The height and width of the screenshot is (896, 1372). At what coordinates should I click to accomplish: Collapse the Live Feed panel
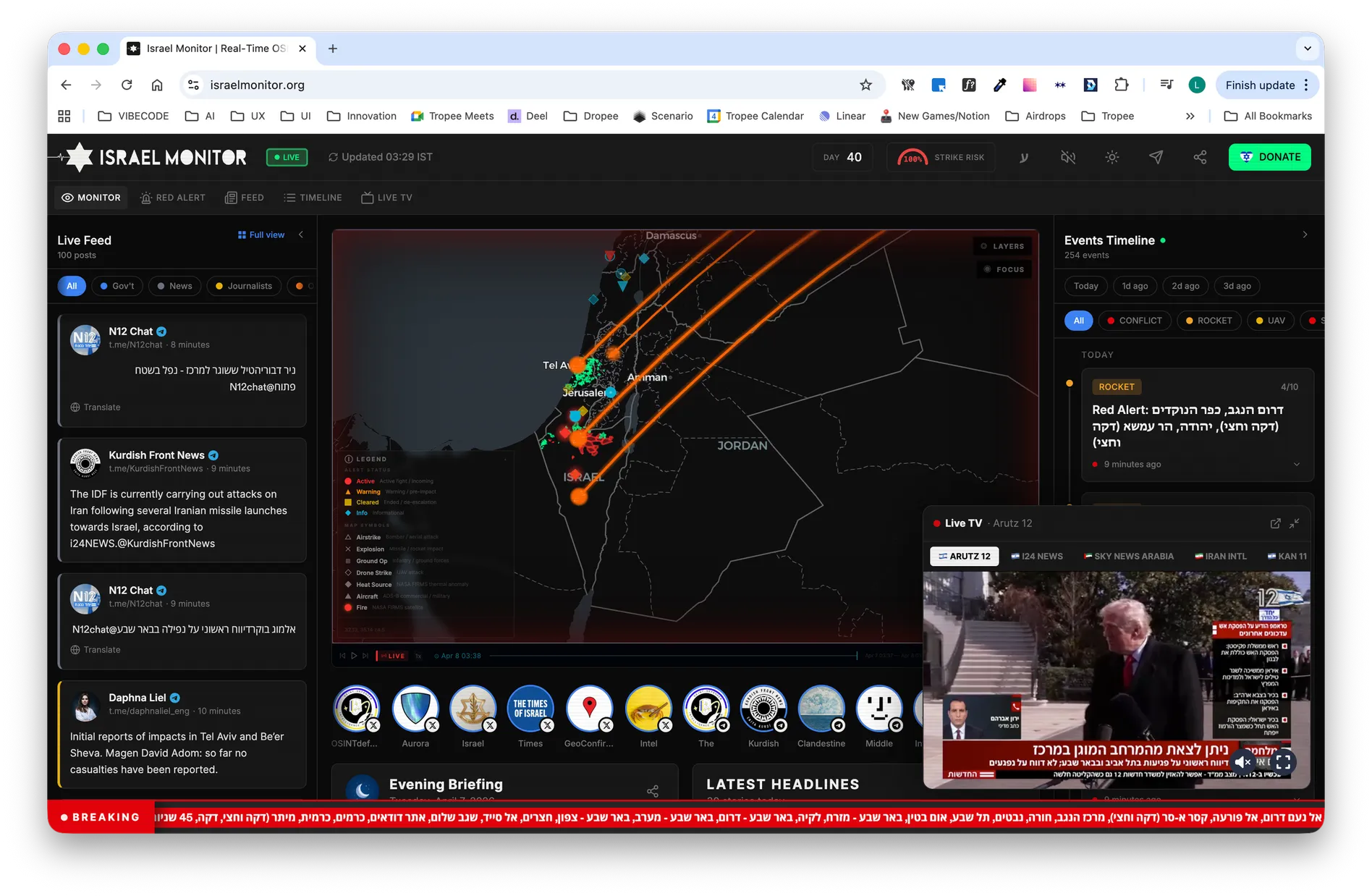[301, 234]
